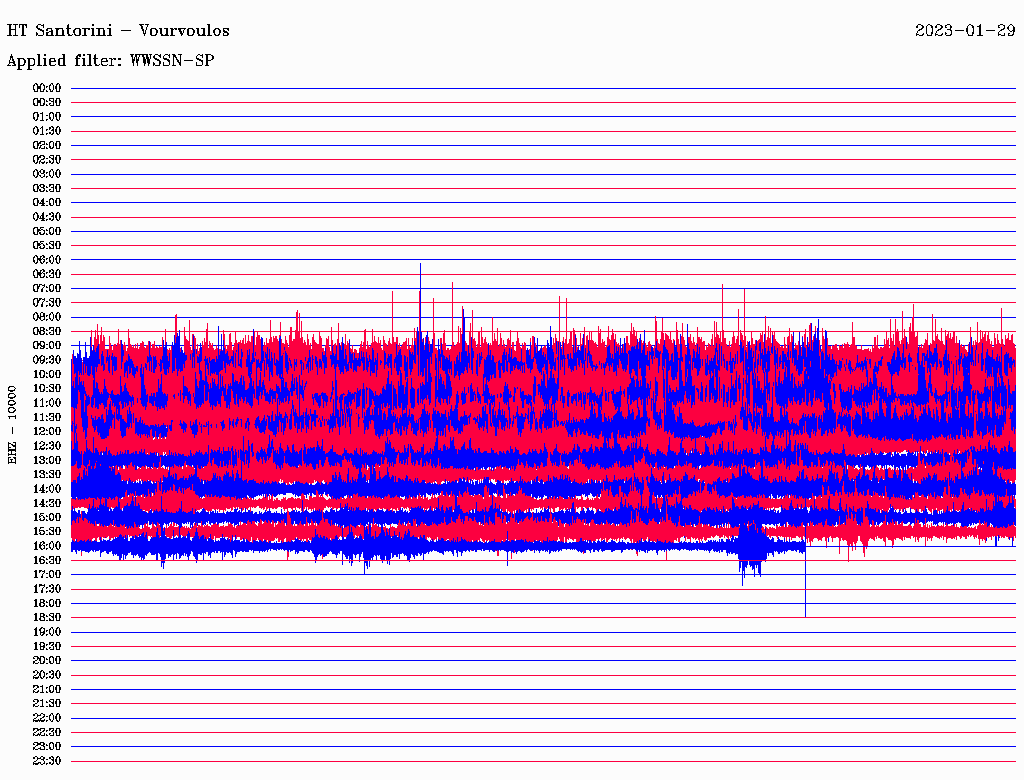Click the 09:00 time label
Screen dimensions: 1024x780
47,345
